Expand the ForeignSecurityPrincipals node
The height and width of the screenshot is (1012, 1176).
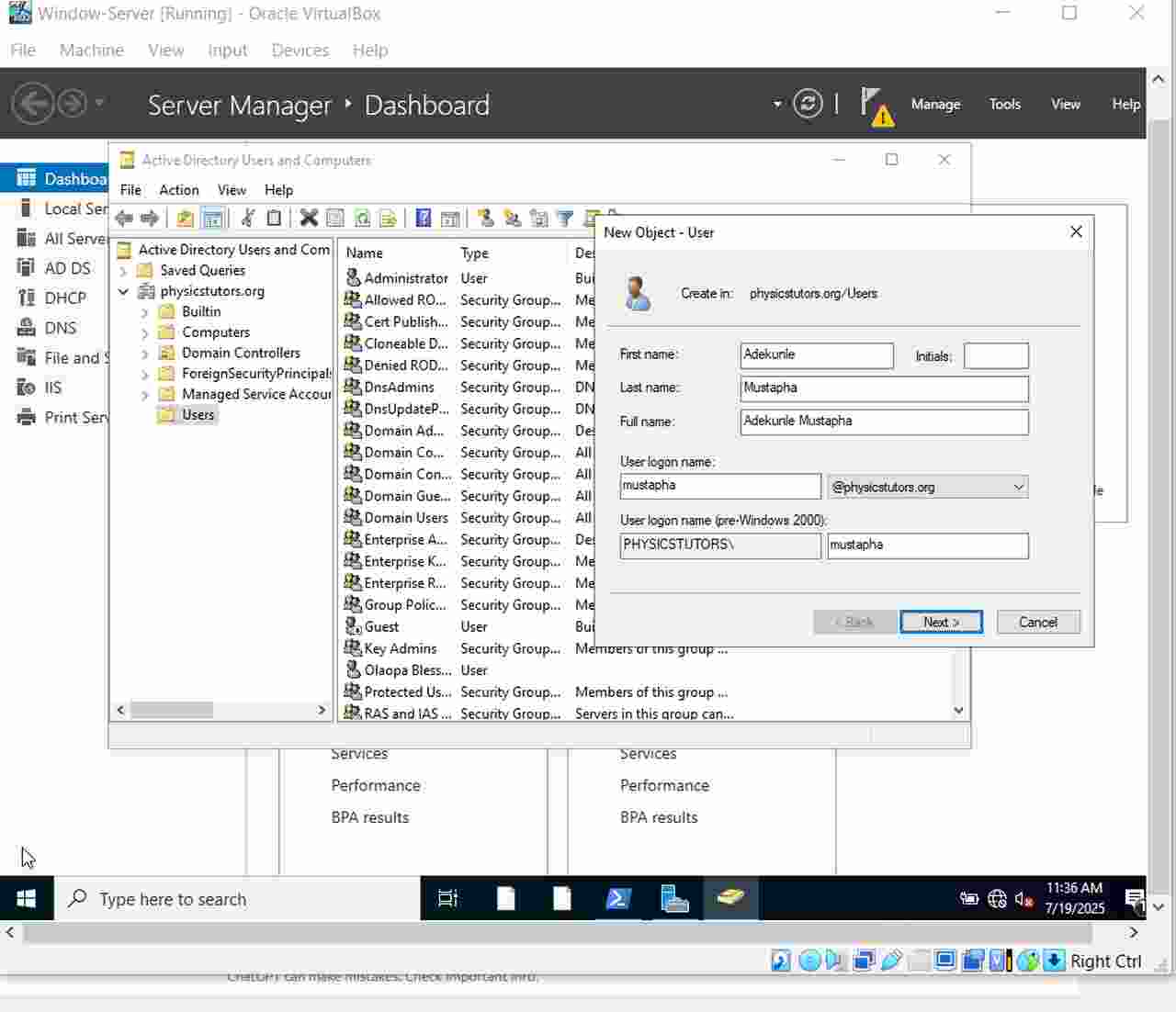click(x=144, y=374)
